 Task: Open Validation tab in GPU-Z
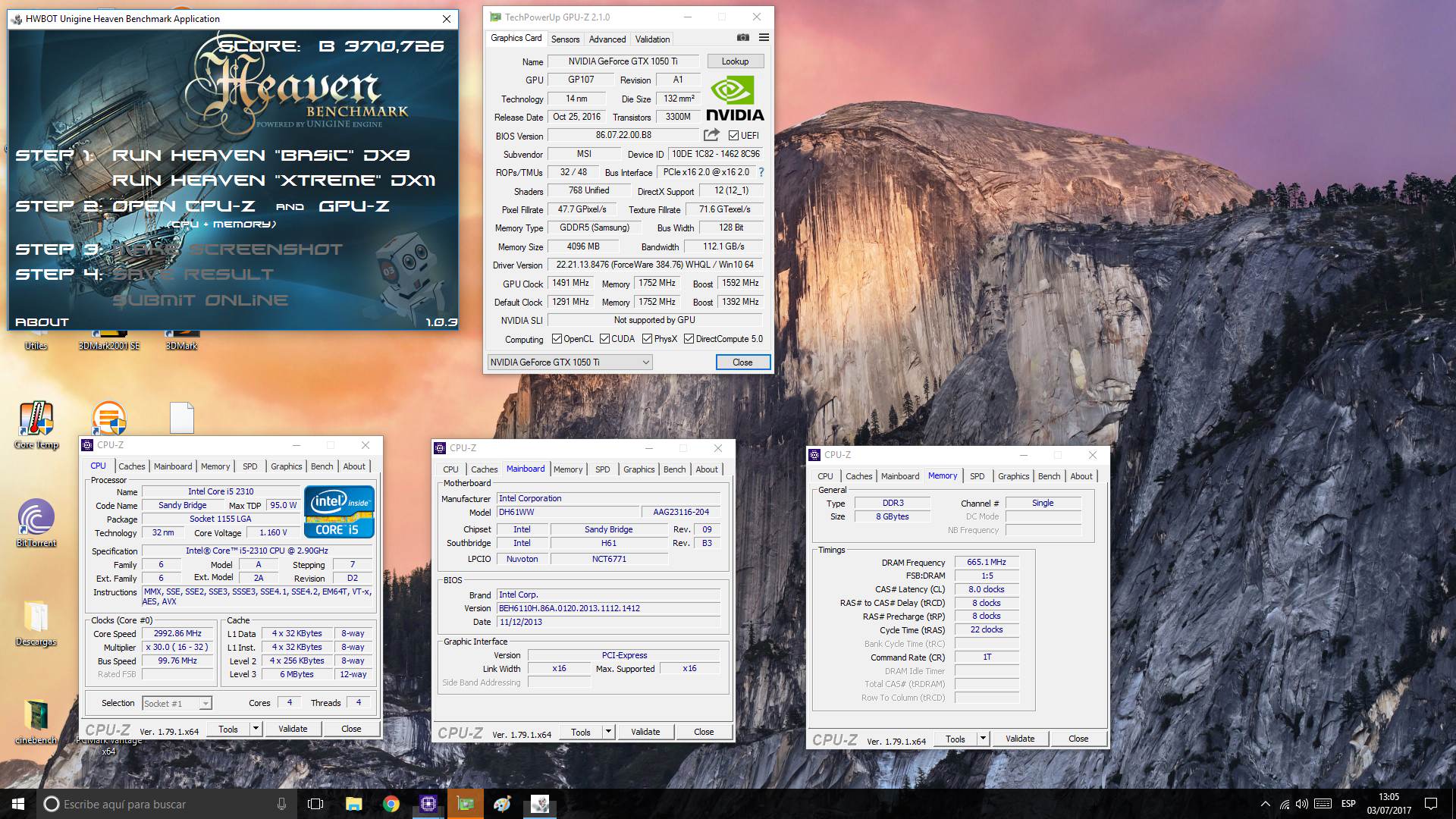click(652, 39)
